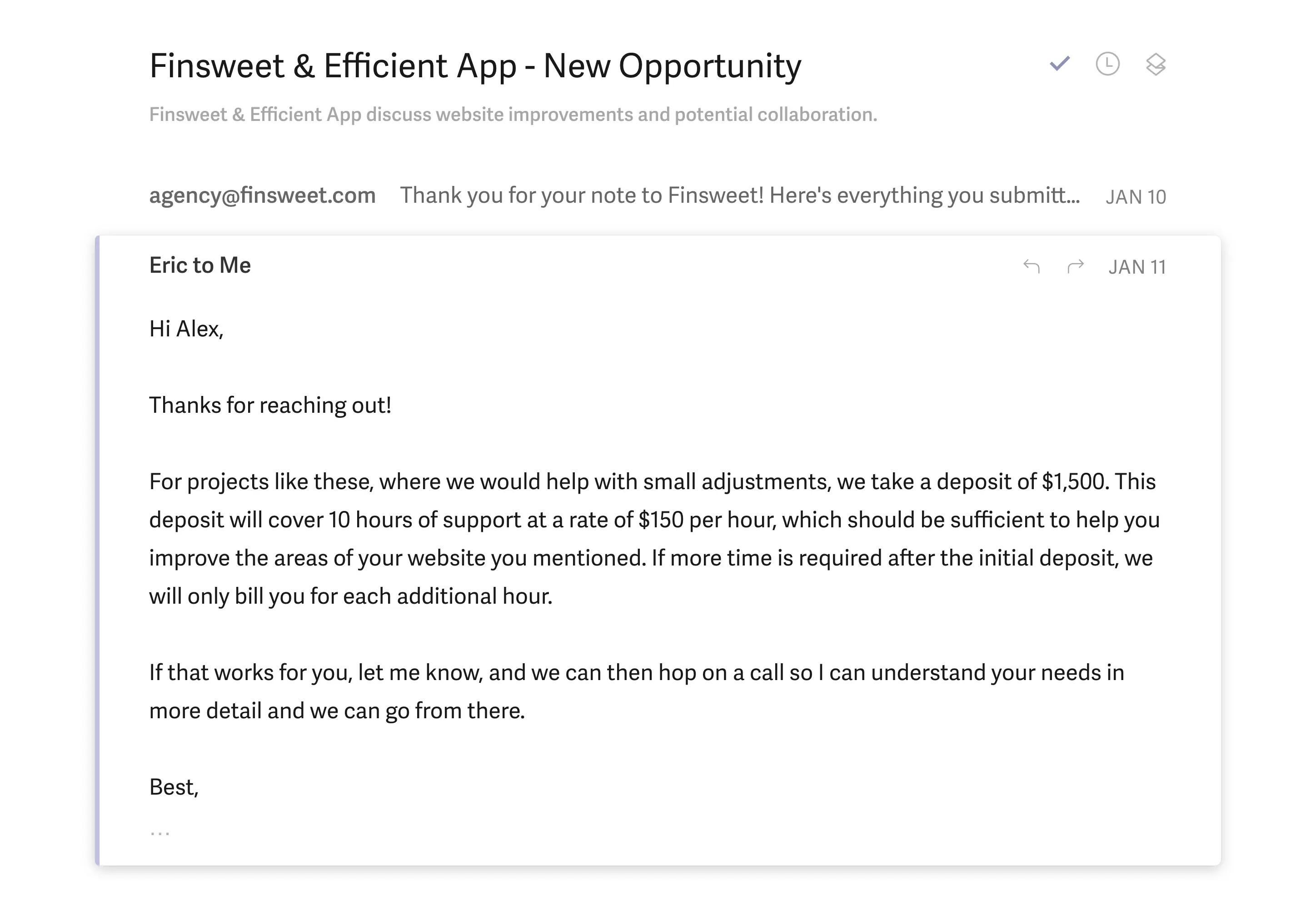Screen dimensions: 1316x901
Task: Click the 'Thanks for reaching out!' line
Action: (x=270, y=405)
